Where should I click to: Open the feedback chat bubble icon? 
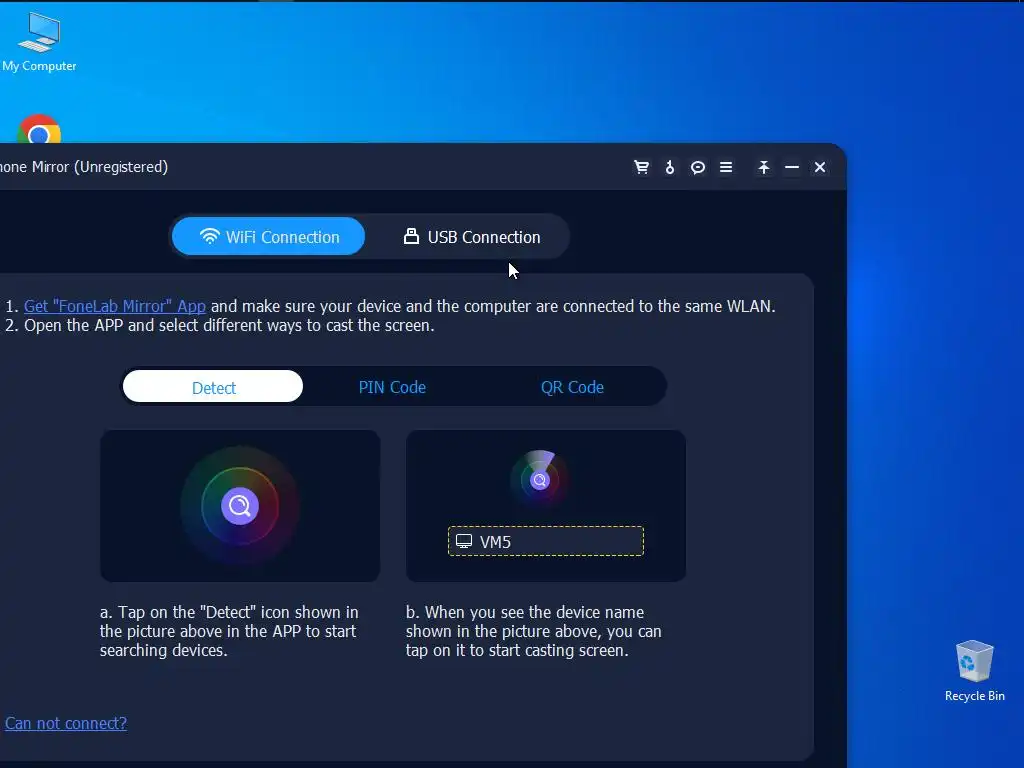697,168
